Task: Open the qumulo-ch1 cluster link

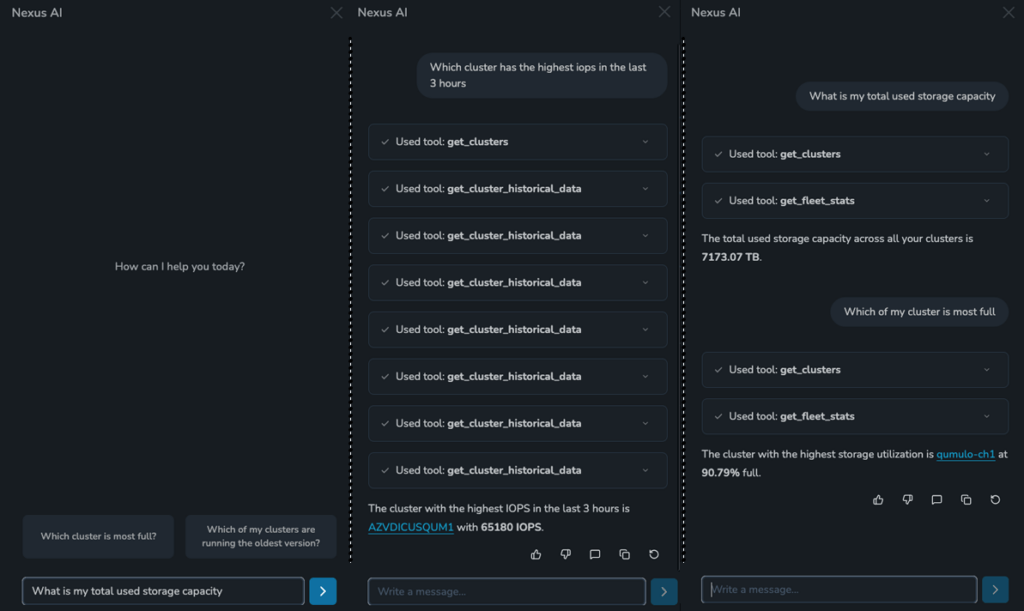Action: [x=965, y=454]
